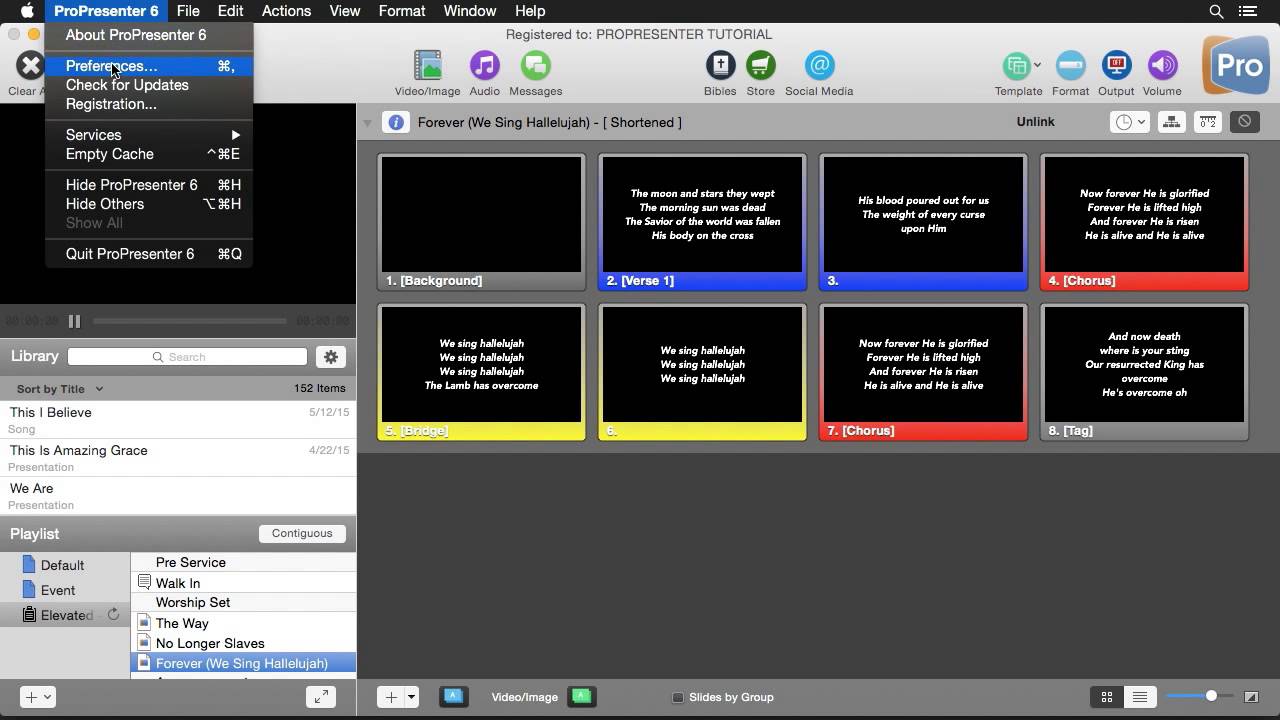
Task: Select Walk In playlist item
Action: click(243, 583)
